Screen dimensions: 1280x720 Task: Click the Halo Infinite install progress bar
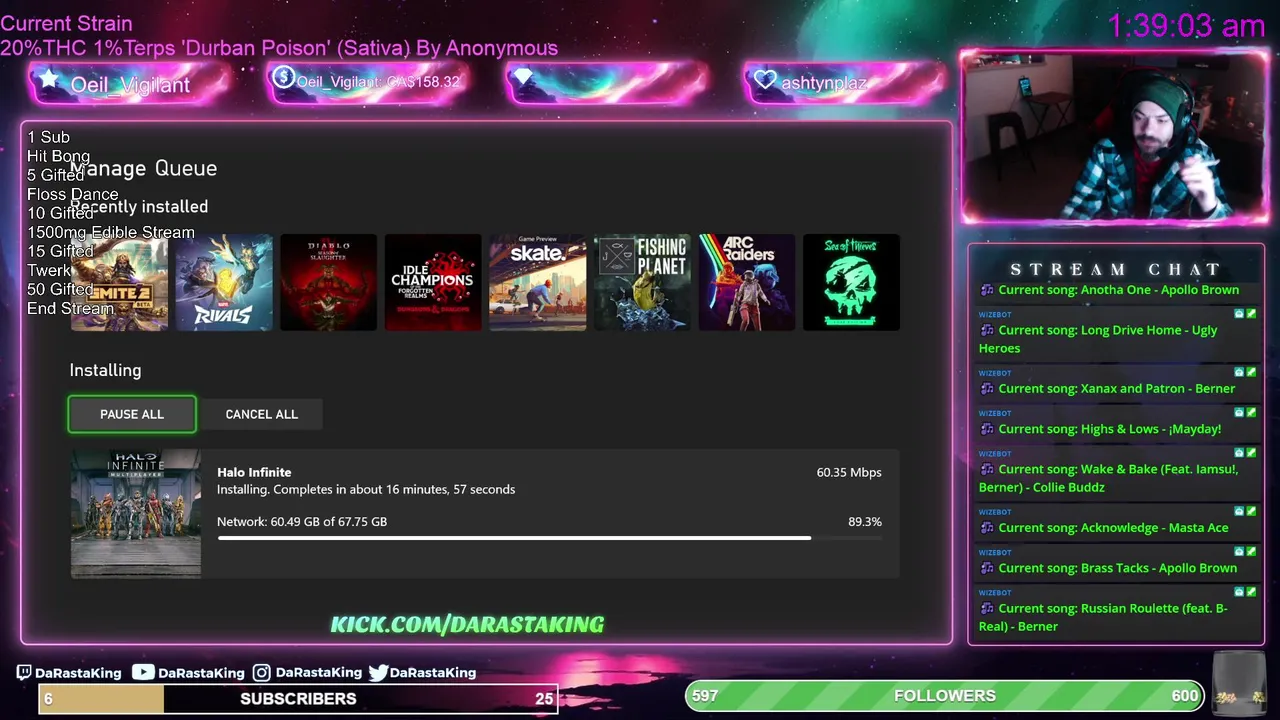point(549,538)
